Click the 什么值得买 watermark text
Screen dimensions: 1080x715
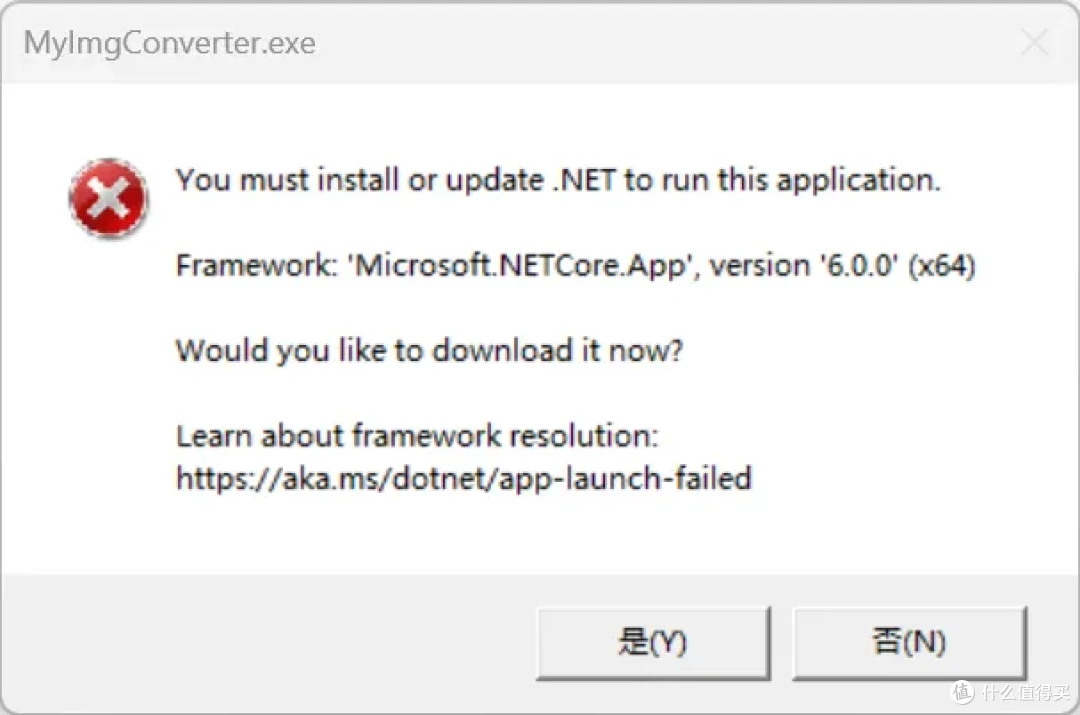[1026, 692]
